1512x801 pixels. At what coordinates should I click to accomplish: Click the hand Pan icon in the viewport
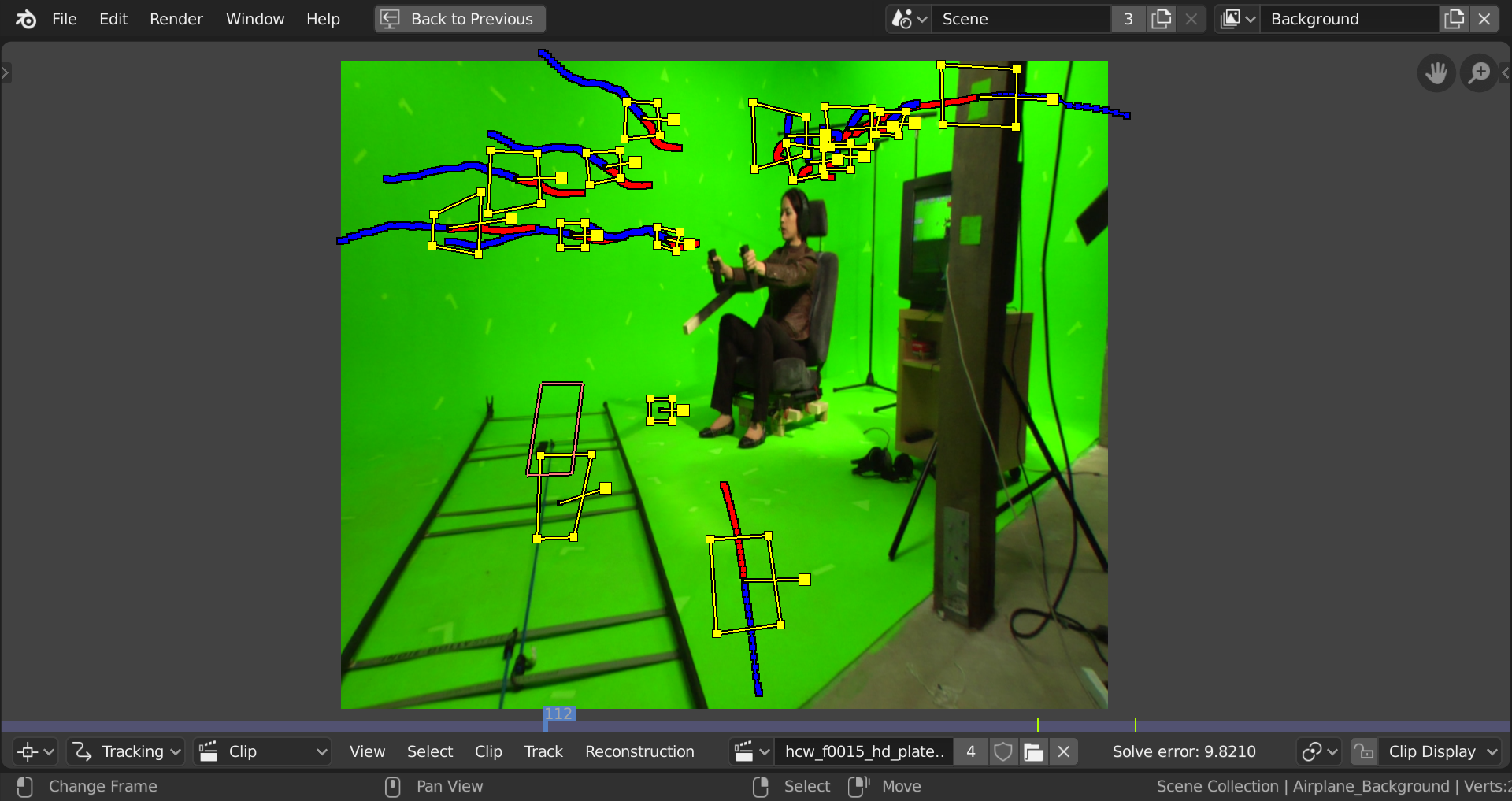[1435, 72]
